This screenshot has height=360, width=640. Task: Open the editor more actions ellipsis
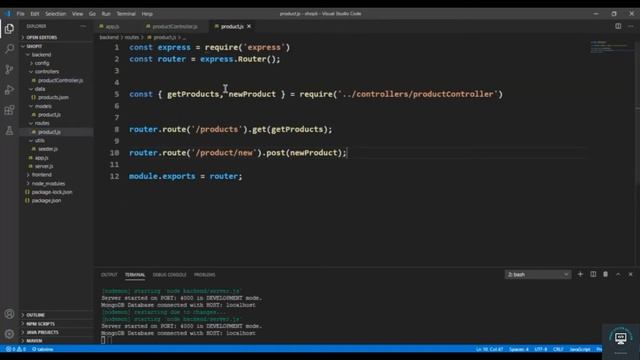click(x=631, y=26)
